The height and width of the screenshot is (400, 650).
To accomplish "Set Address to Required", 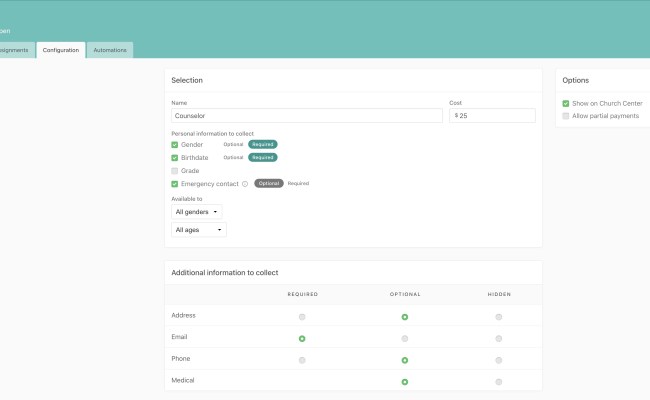I will point(302,317).
